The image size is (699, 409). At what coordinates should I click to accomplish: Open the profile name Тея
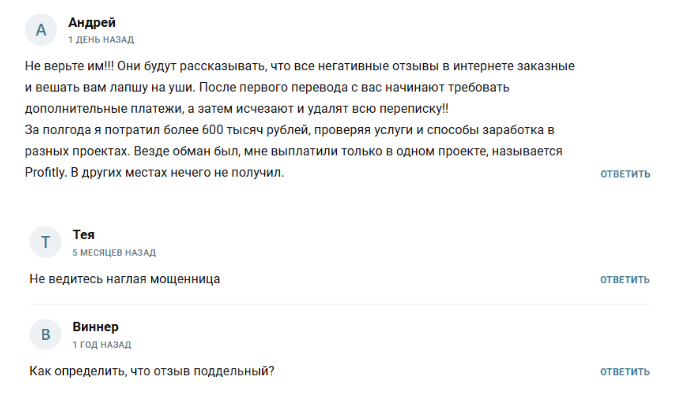pyautogui.click(x=84, y=234)
